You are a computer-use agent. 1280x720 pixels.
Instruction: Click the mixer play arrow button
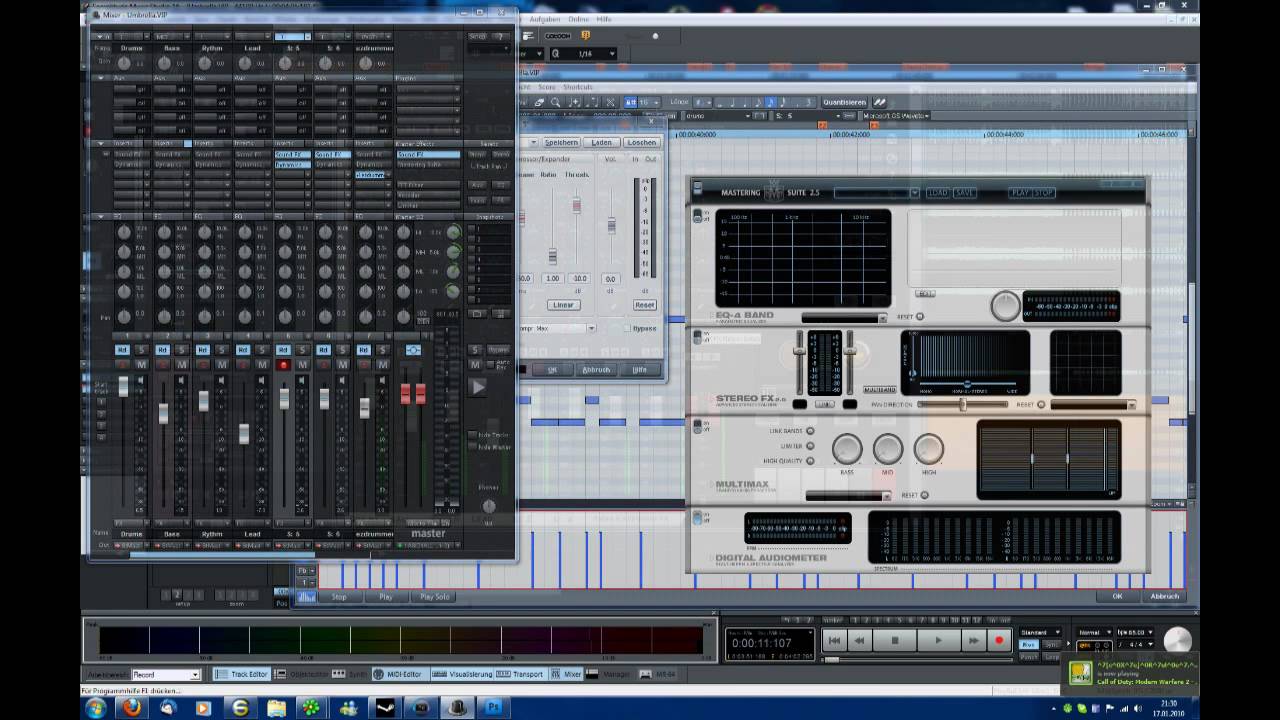click(478, 387)
